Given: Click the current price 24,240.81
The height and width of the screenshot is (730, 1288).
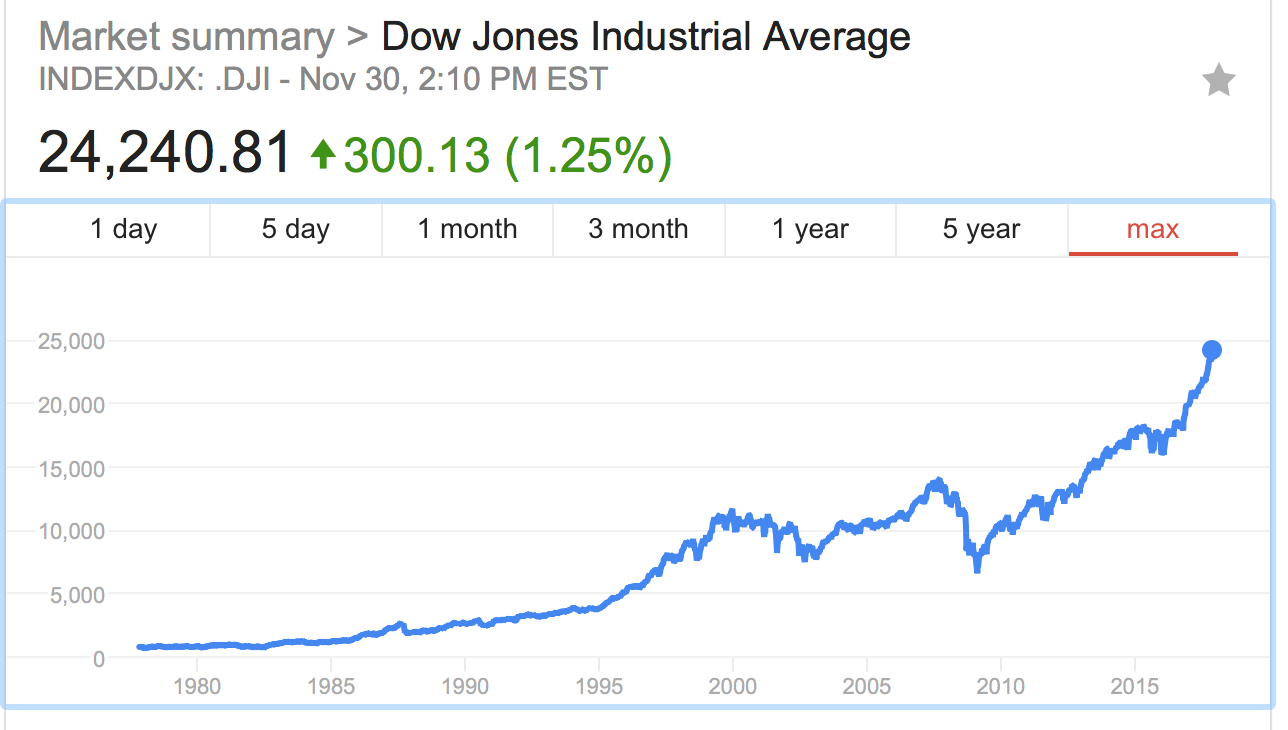Looking at the screenshot, I should tap(162, 152).
